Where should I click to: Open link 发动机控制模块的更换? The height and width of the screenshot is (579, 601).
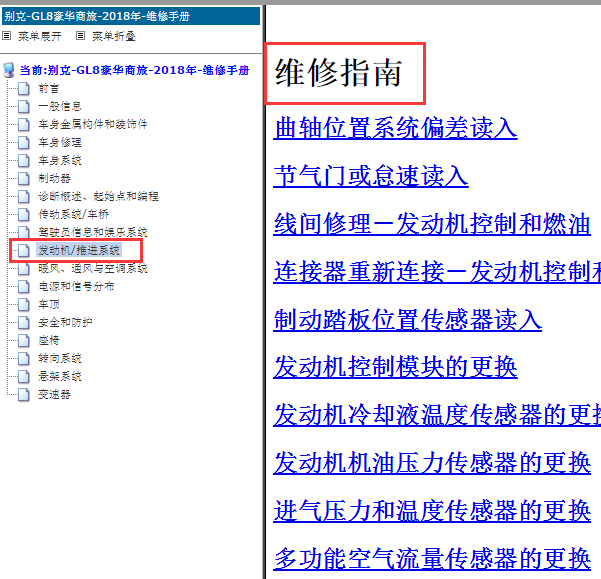pos(396,368)
